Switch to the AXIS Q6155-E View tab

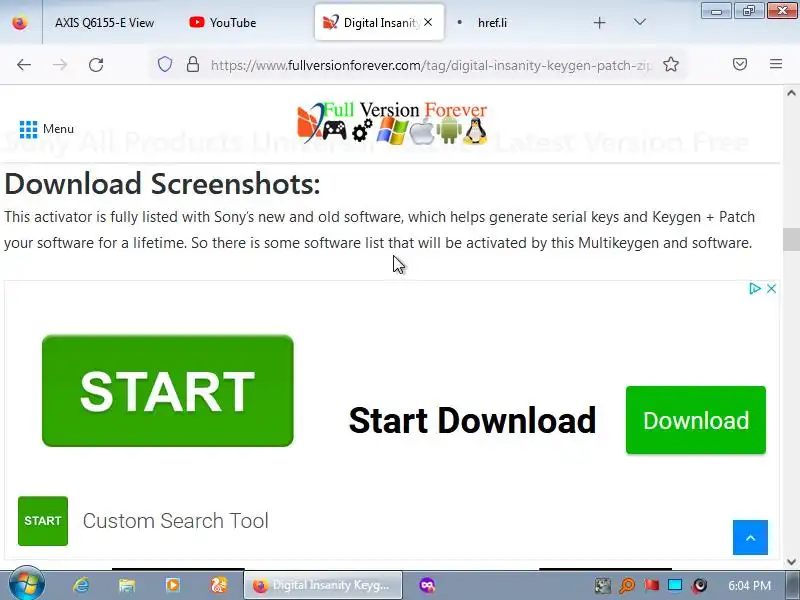pyautogui.click(x=104, y=22)
